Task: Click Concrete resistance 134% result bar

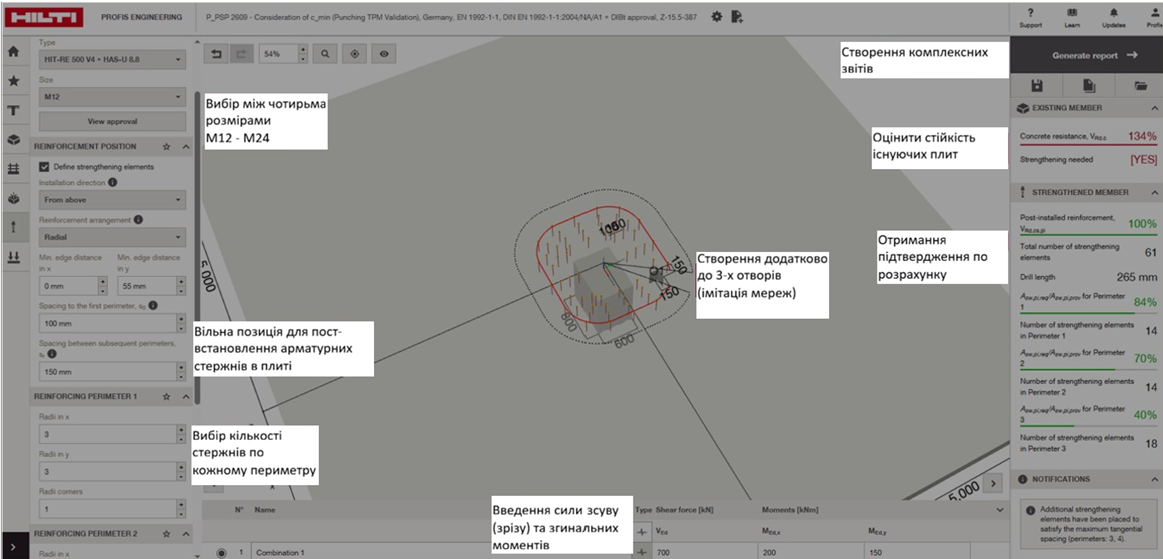Action: click(1088, 136)
